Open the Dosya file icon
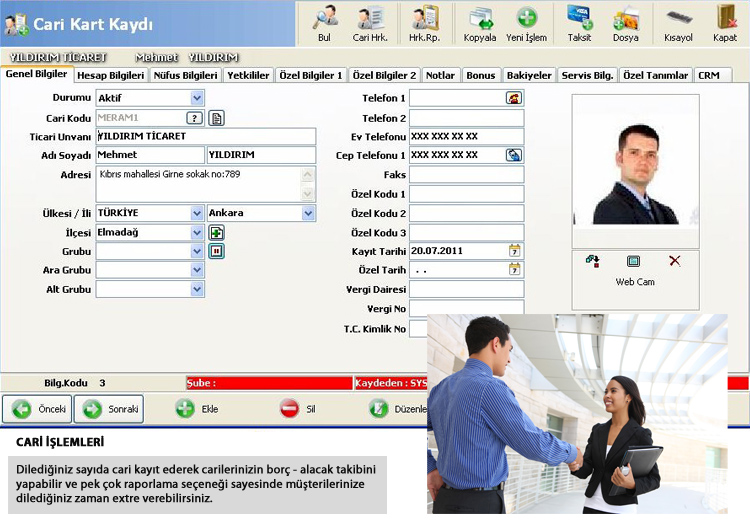Image resolution: width=750 pixels, height=527 pixels. (x=626, y=22)
